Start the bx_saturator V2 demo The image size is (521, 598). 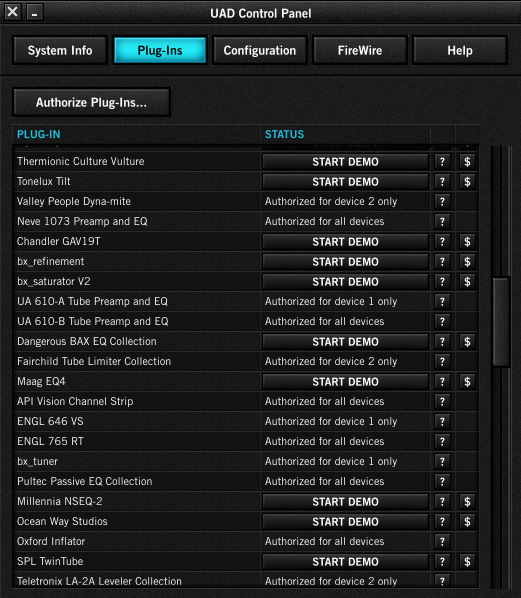pyautogui.click(x=346, y=281)
